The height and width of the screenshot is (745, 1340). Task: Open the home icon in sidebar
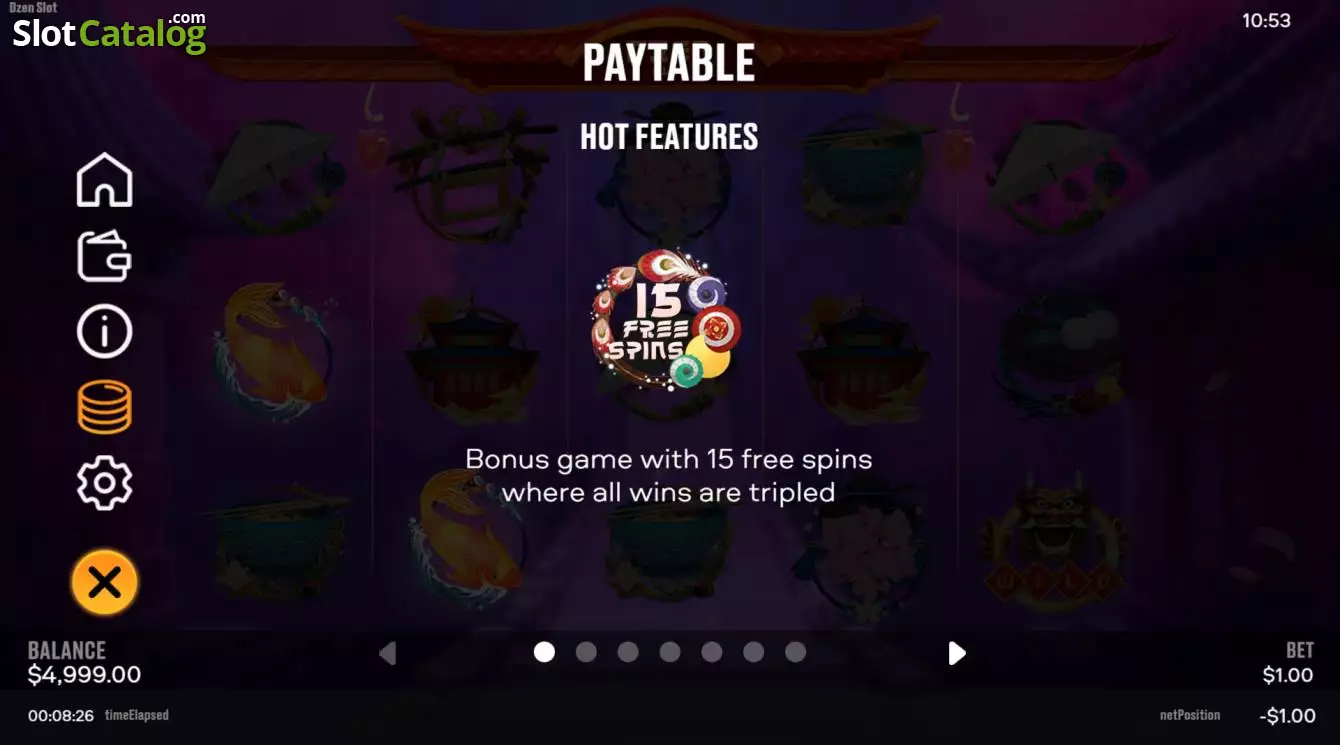pos(105,180)
